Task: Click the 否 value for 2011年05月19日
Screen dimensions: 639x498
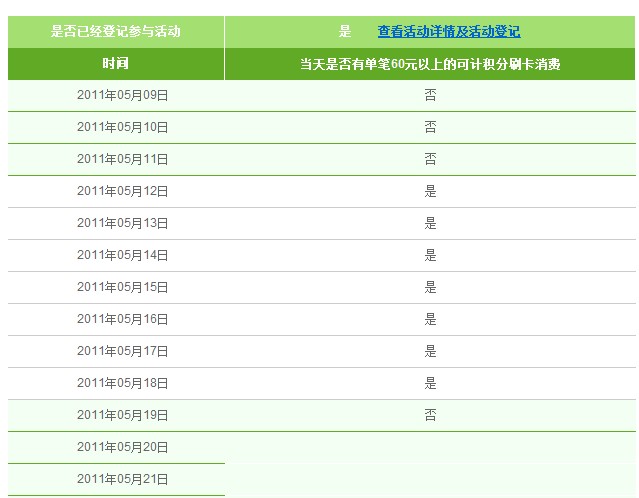Action: [431, 416]
